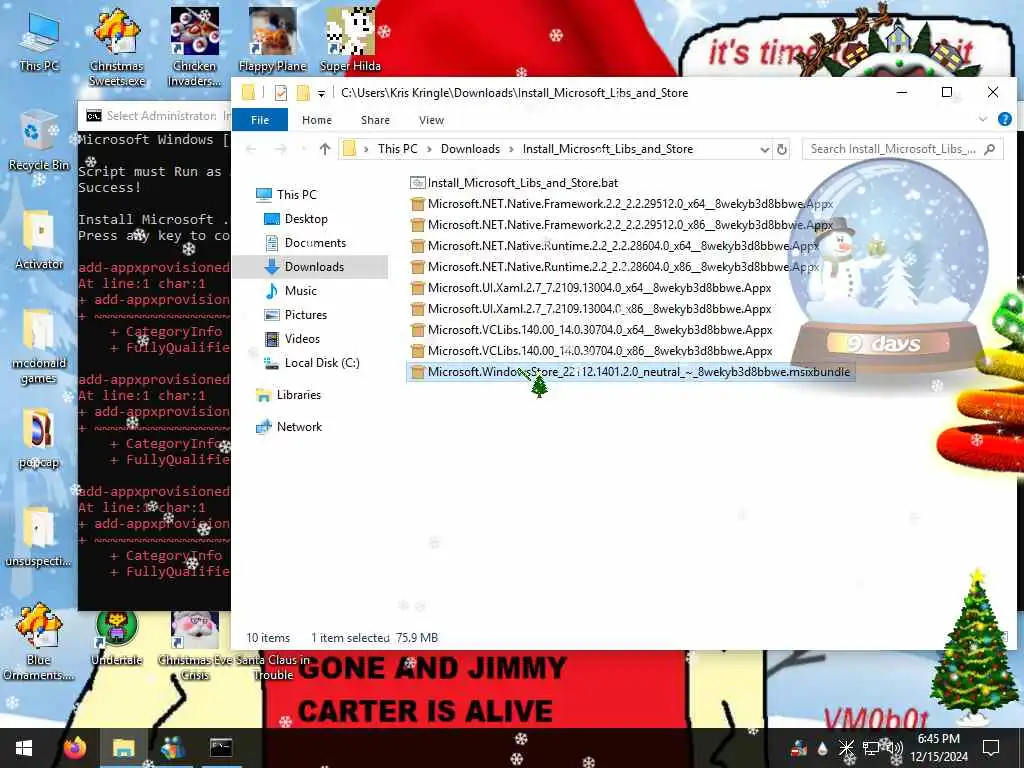Launch Flappy Plane desktop shortcut
The image size is (1024, 768).
coord(272,40)
